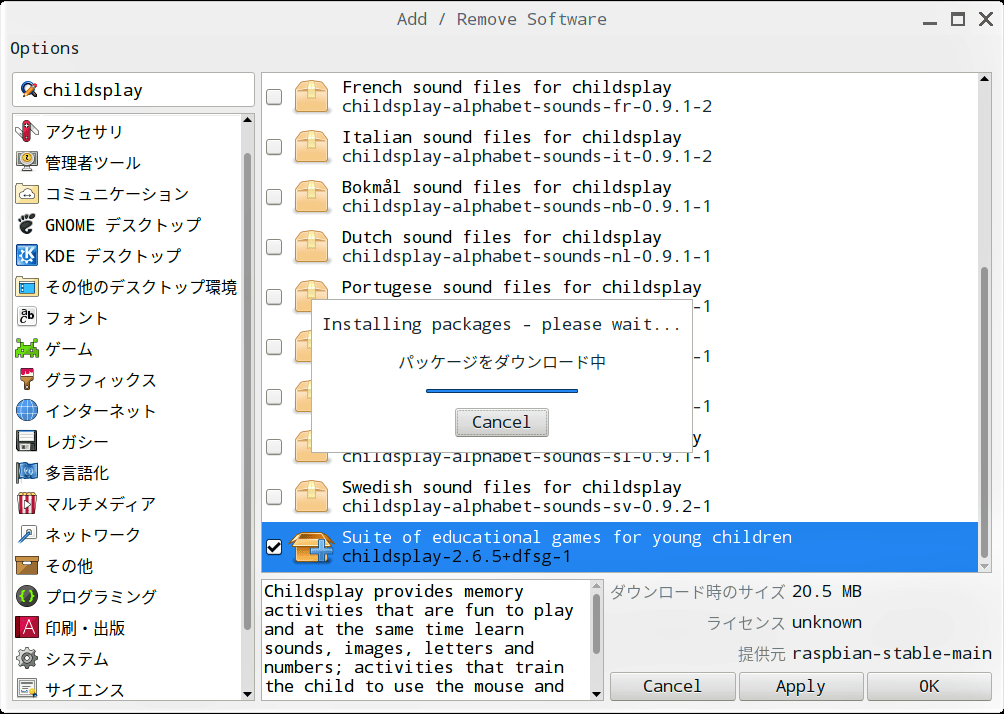Click 'childsplay-alphabet-sounds-fr-0.9.1-2' text
Image resolution: width=1004 pixels, height=714 pixels.
tap(527, 106)
